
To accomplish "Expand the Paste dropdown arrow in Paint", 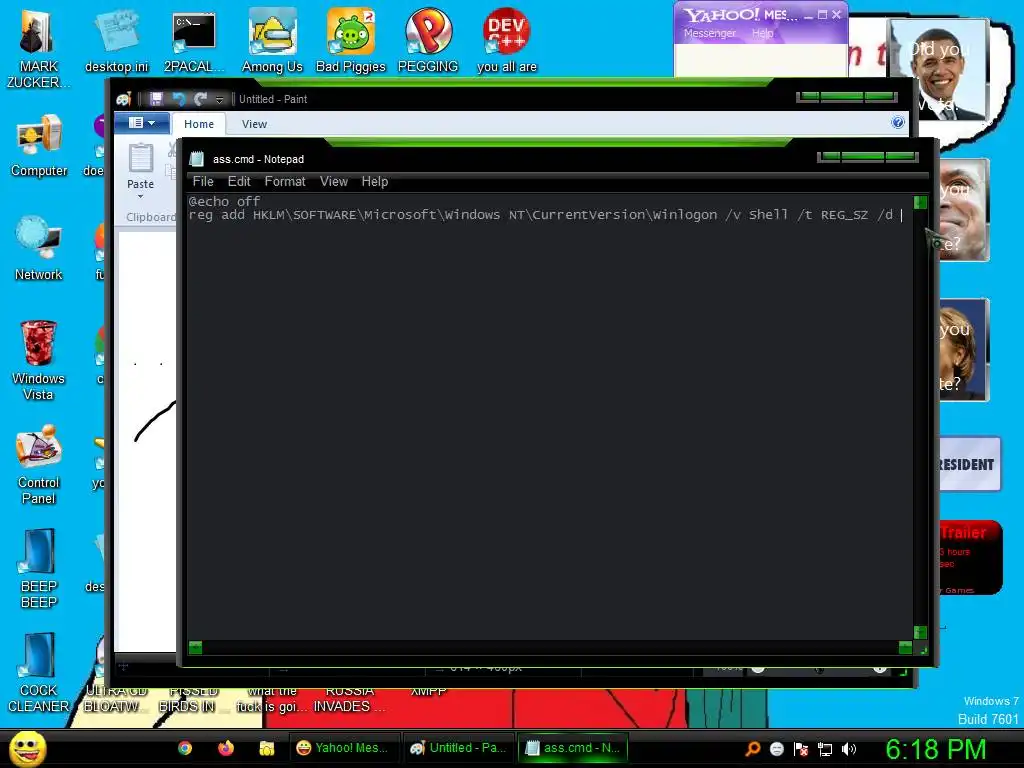I will 140,196.
